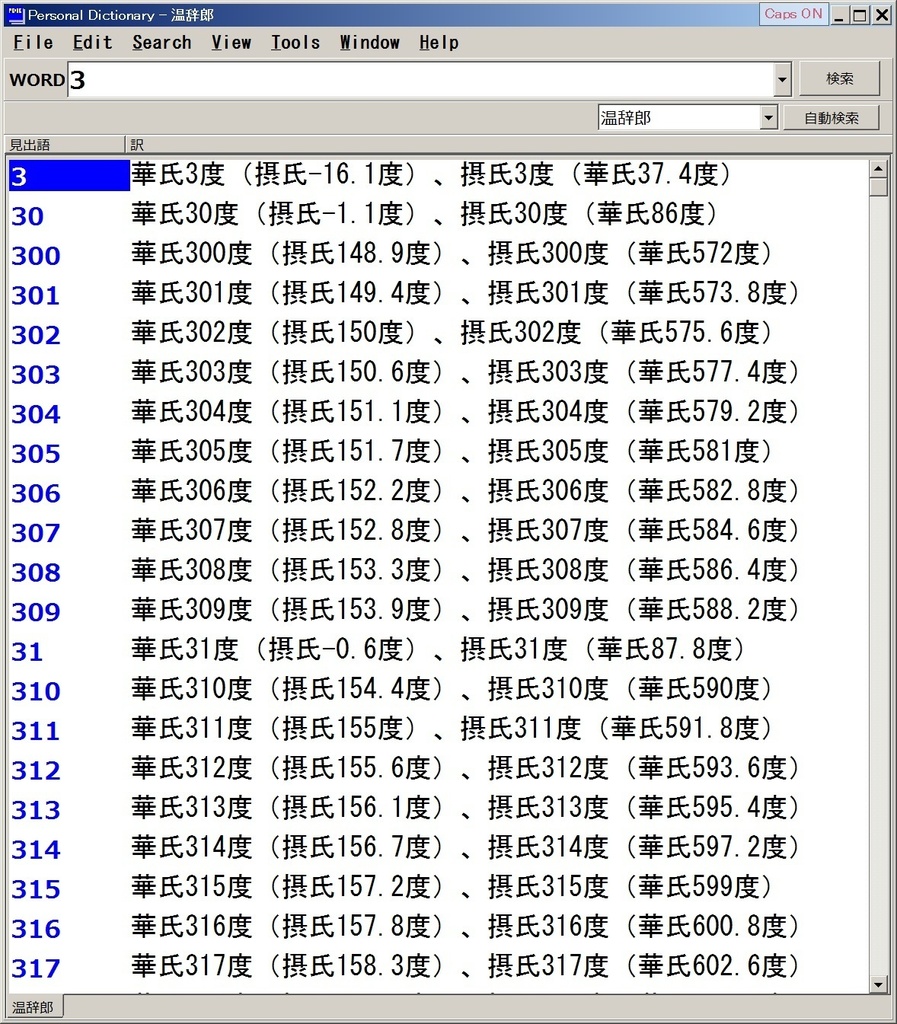Select headword entry 300
Screen dimensions: 897x1024
36,255
